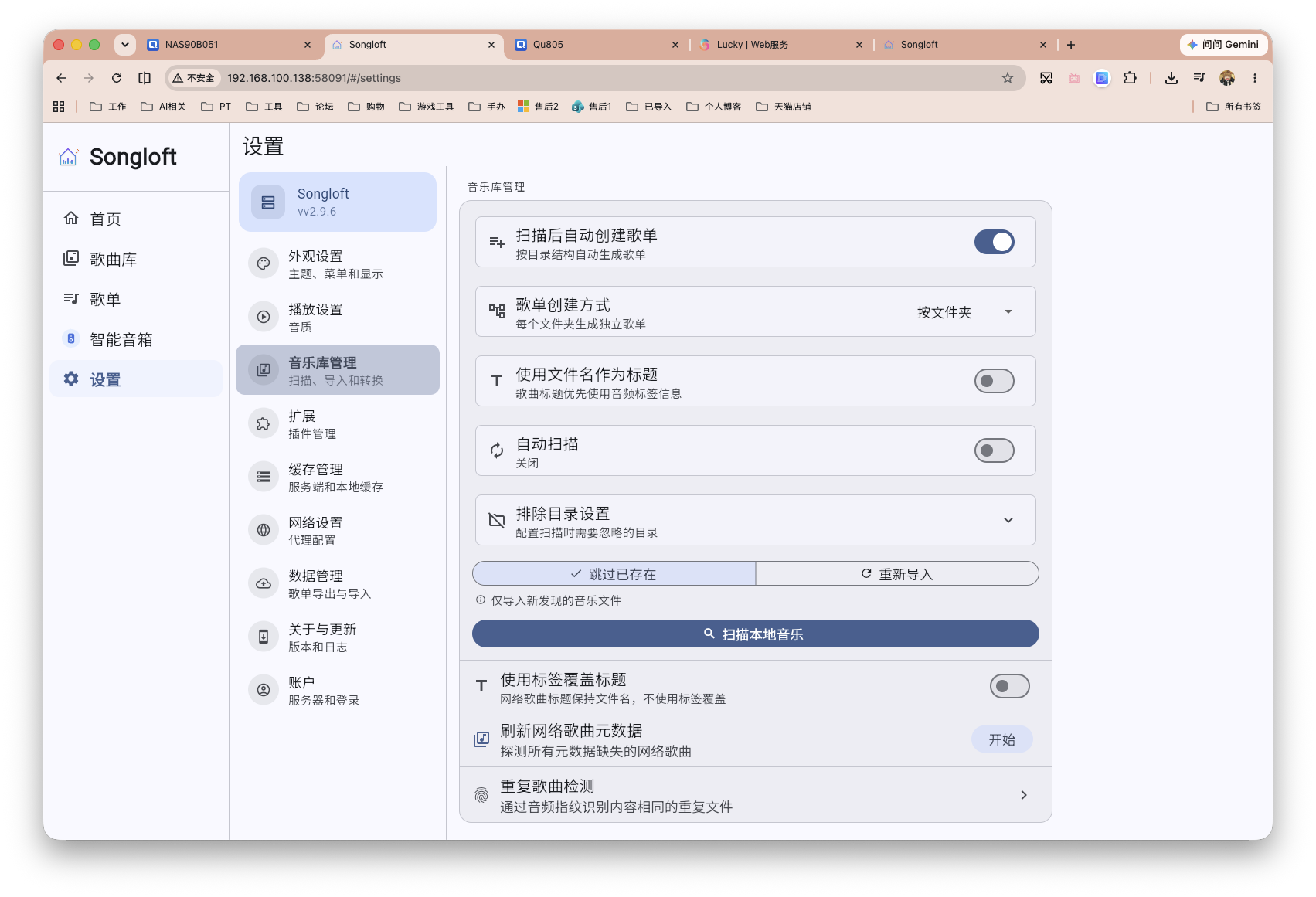Enable 使用文件名作为标题 switch
Screen dimensions: 1316x897
tap(994, 381)
